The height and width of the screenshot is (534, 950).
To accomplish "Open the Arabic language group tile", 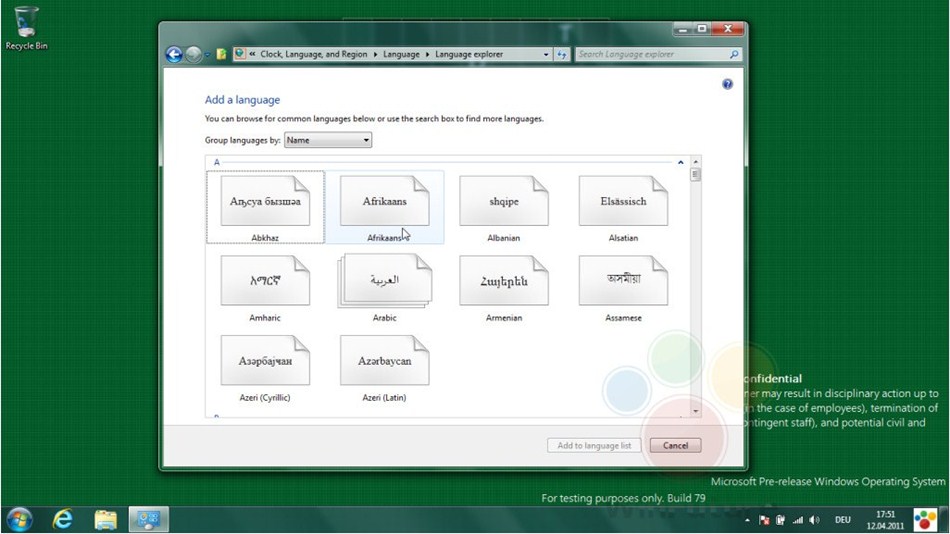I will (385, 287).
